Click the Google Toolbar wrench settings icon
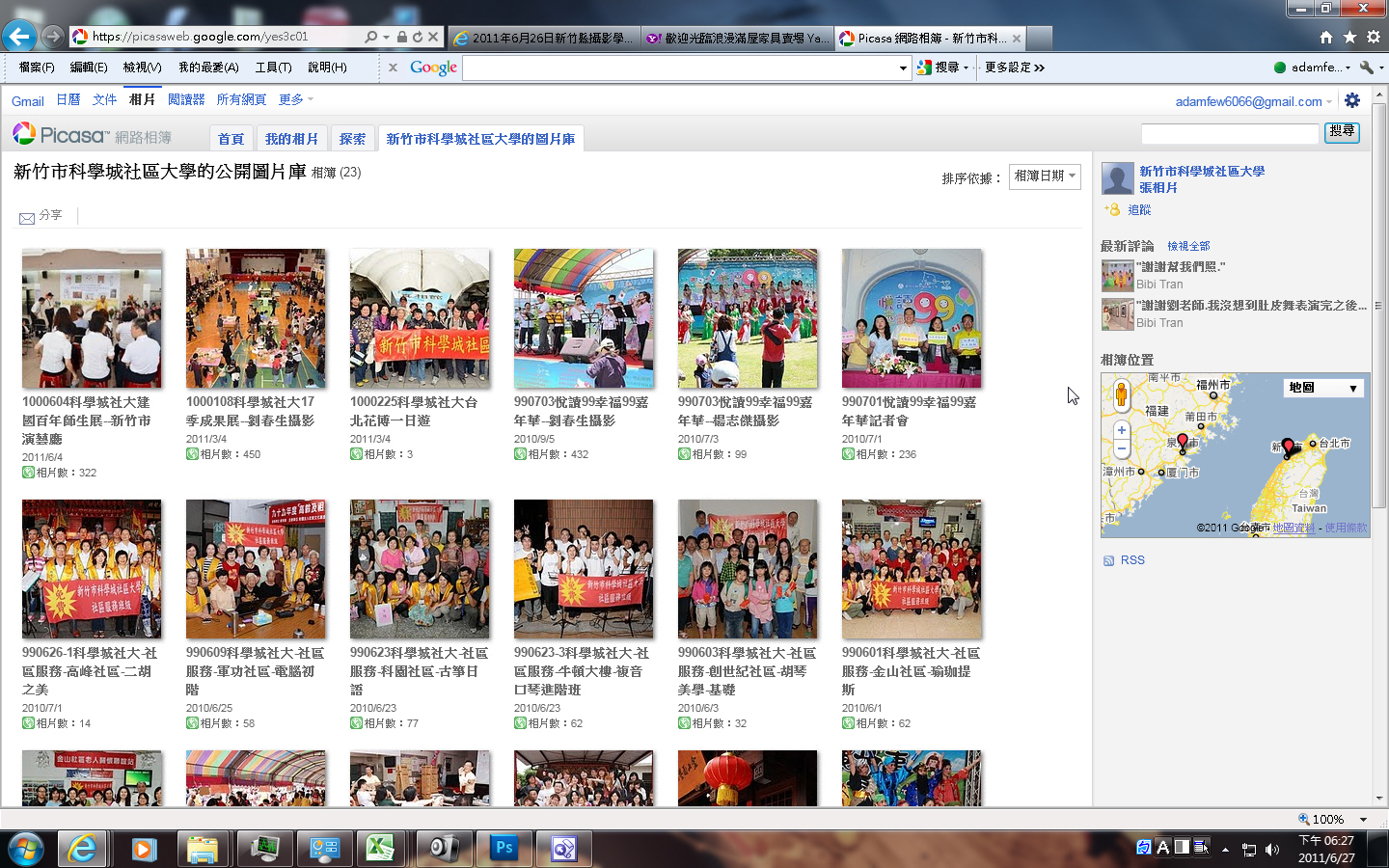The width and height of the screenshot is (1389, 868). click(x=1366, y=68)
